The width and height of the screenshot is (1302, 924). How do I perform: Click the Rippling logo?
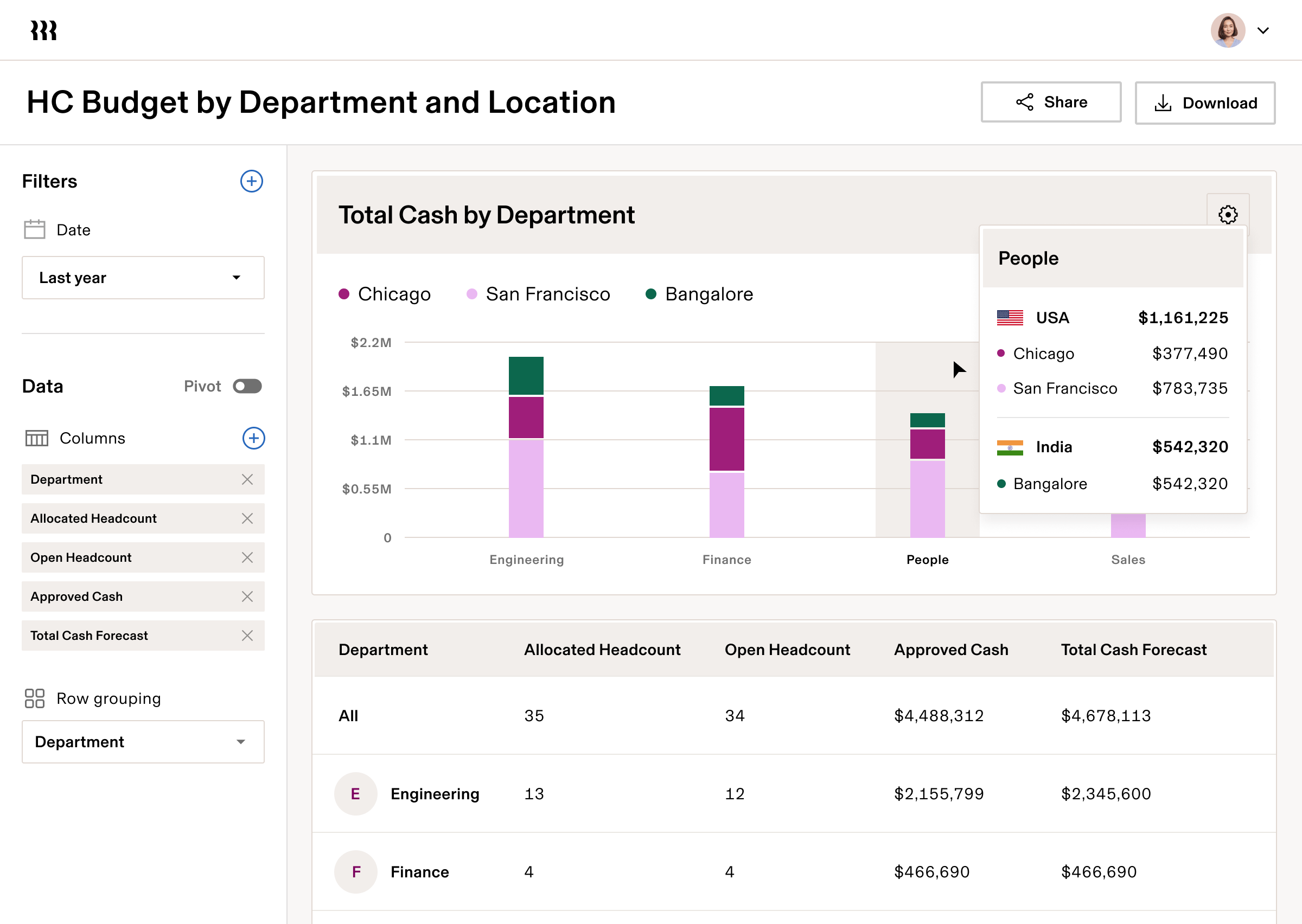[x=43, y=30]
